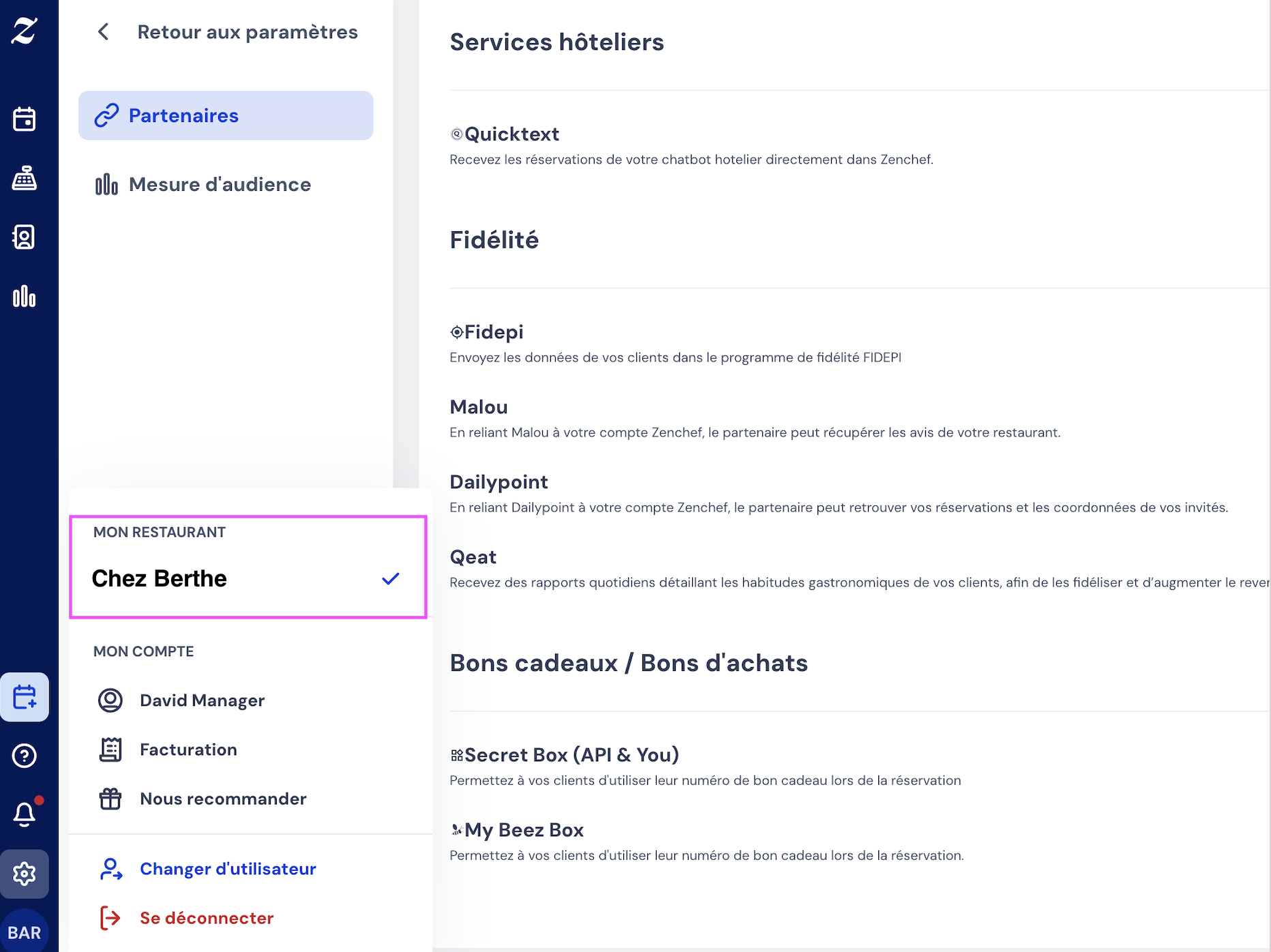Open the cash register icon in sidebar
The image size is (1271, 952).
(25, 178)
